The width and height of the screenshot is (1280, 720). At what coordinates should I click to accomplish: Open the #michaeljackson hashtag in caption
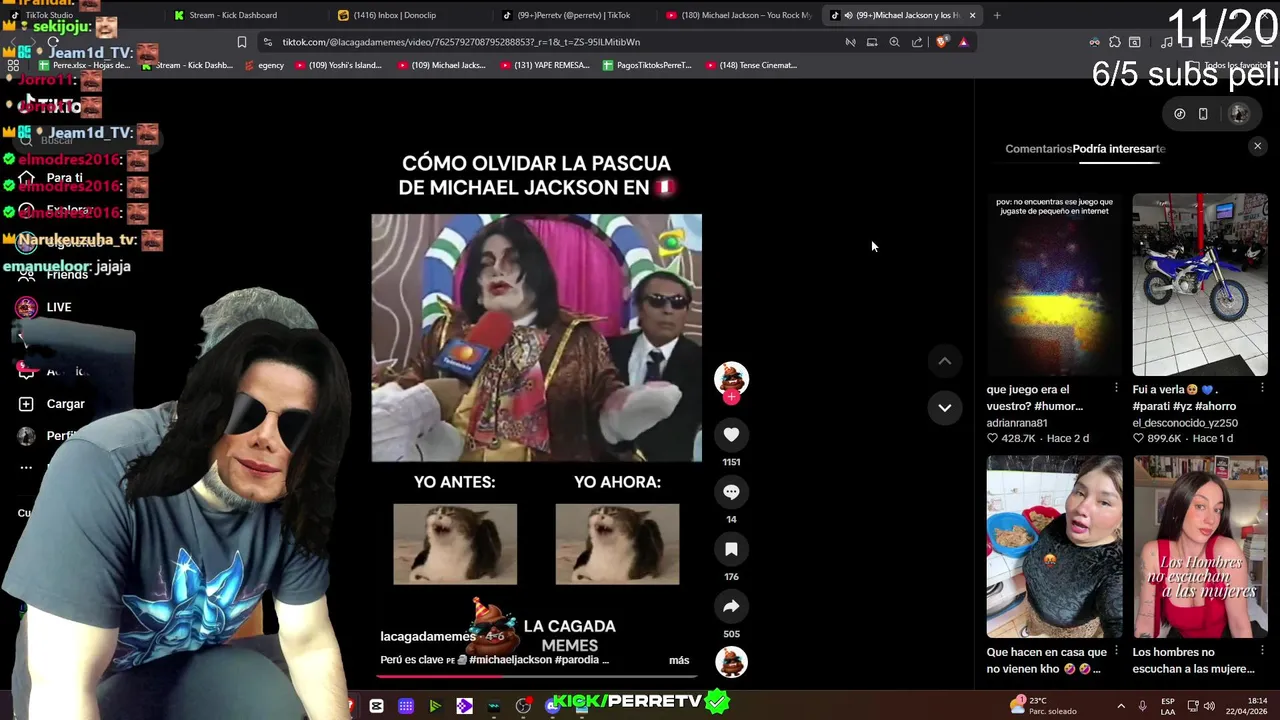(510, 660)
